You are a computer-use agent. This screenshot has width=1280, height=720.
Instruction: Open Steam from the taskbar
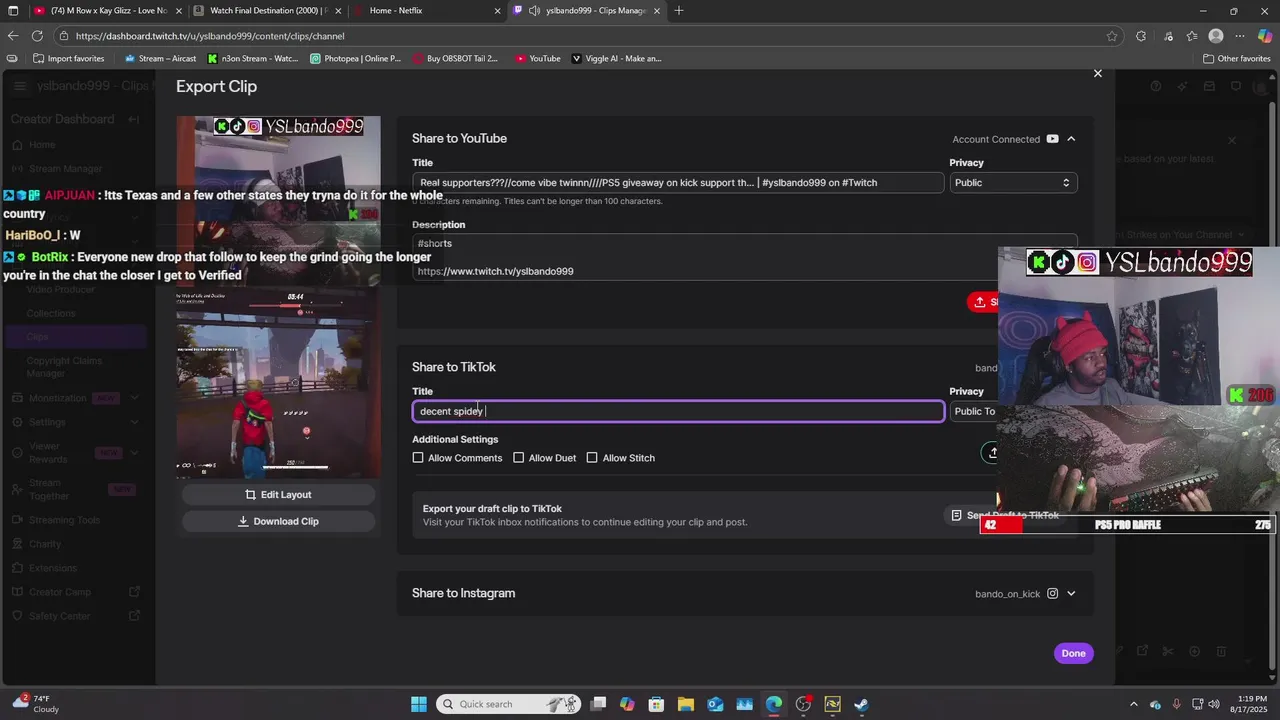pyautogui.click(x=862, y=704)
